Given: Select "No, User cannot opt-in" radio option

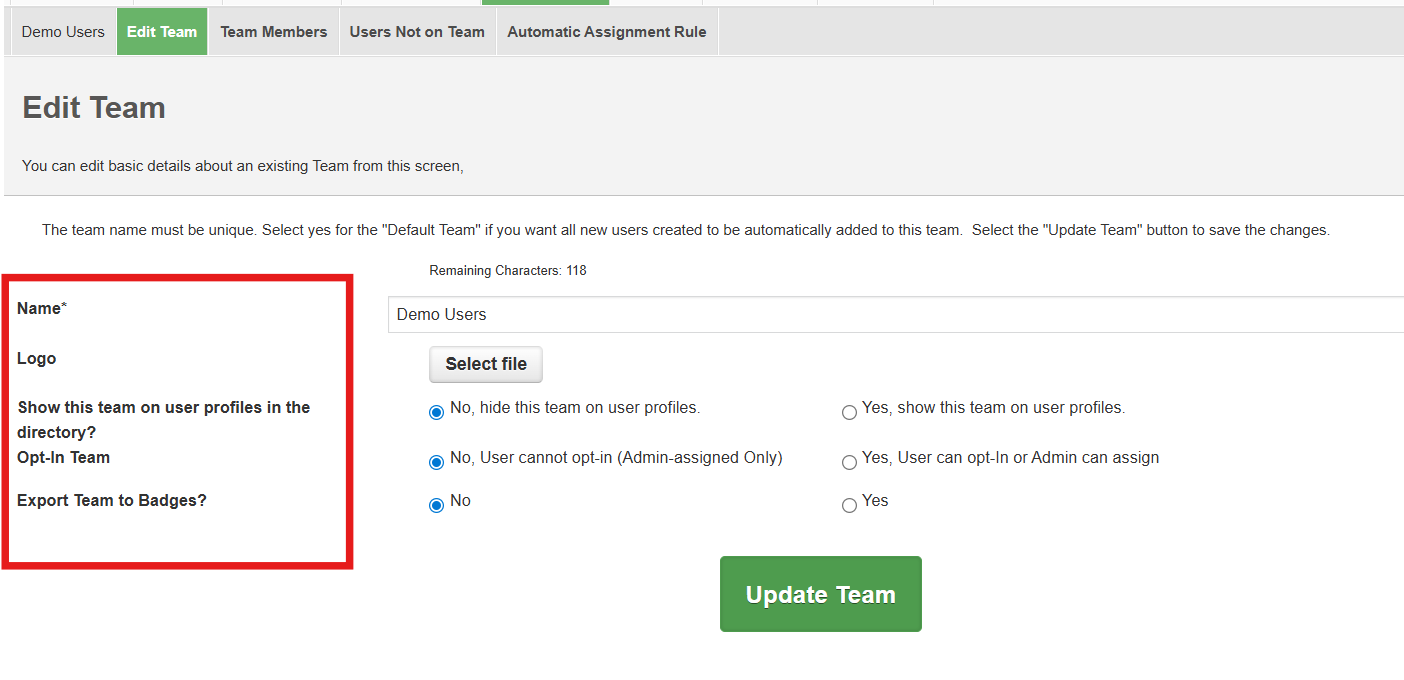Looking at the screenshot, I should (436, 462).
